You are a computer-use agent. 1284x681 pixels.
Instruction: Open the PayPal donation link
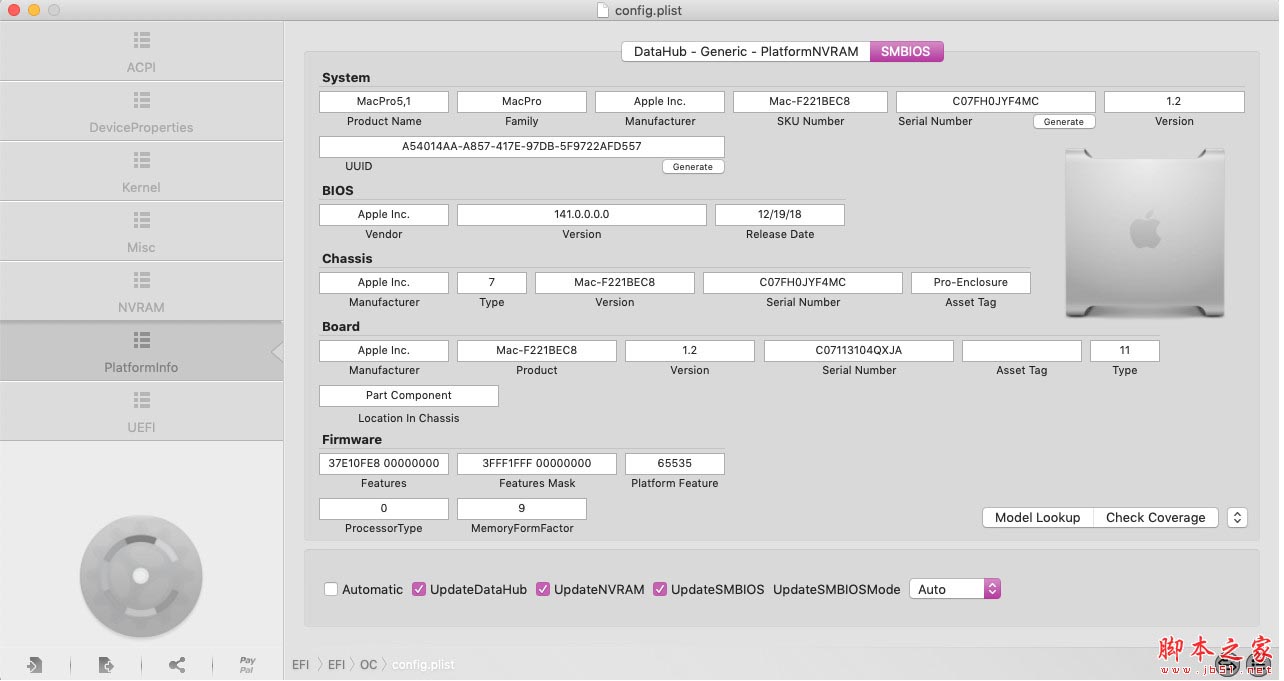click(246, 664)
